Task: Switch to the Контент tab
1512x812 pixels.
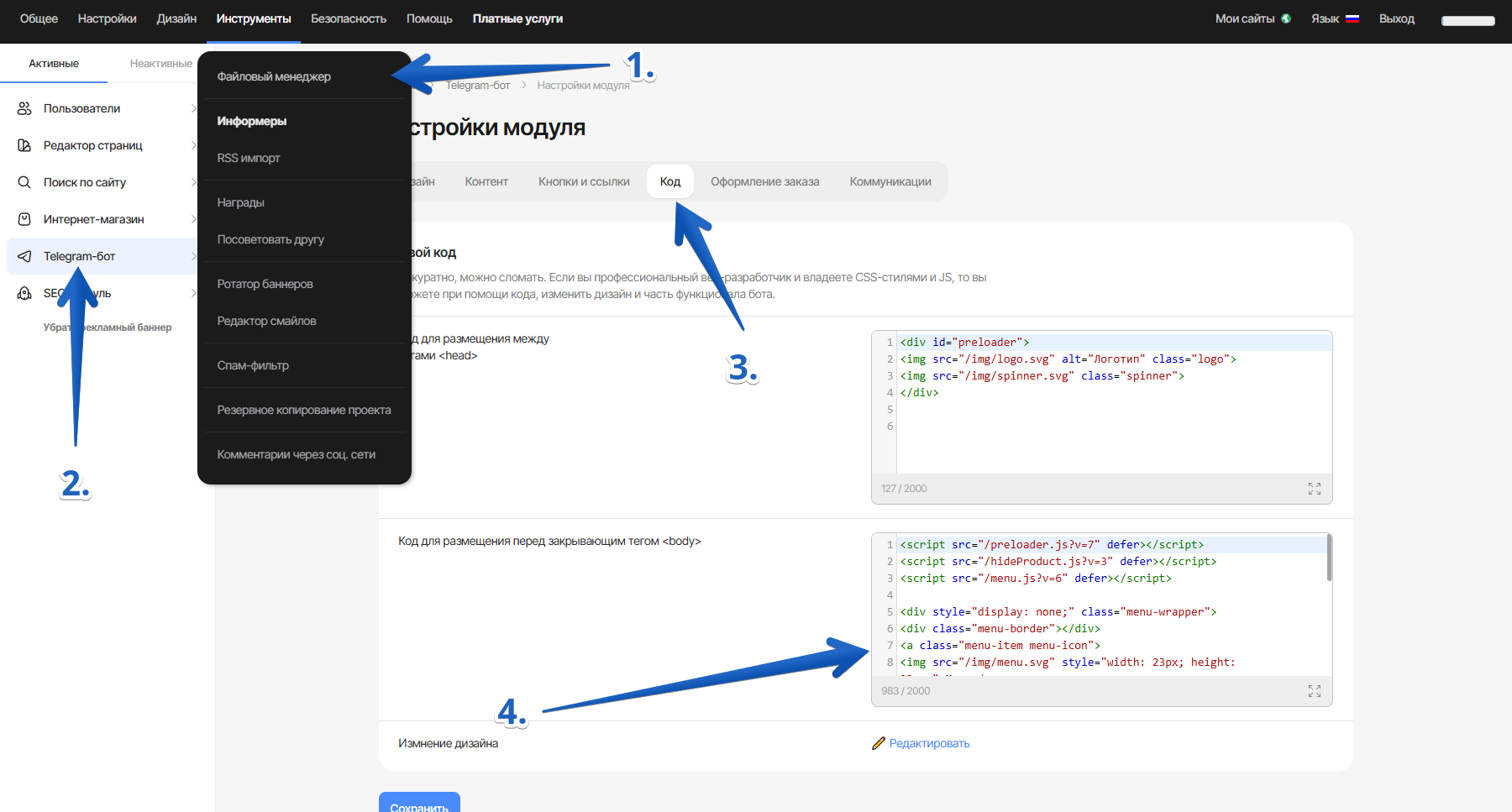Action: pyautogui.click(x=486, y=181)
